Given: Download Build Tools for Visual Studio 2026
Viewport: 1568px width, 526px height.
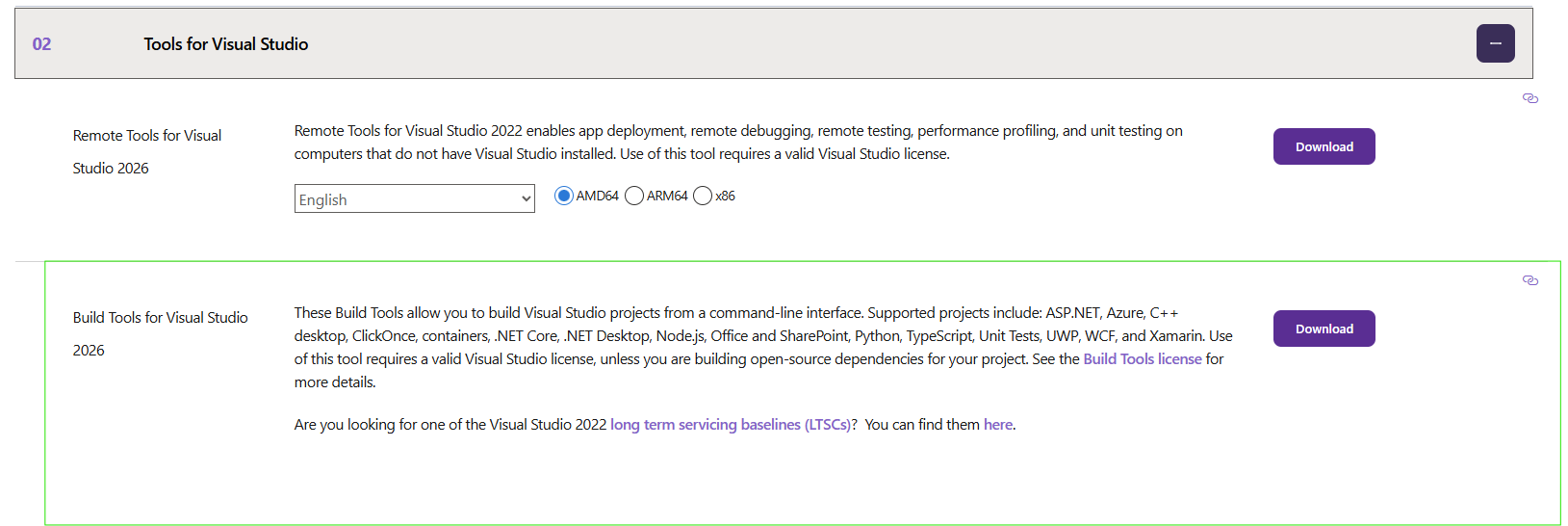Looking at the screenshot, I should (x=1324, y=329).
